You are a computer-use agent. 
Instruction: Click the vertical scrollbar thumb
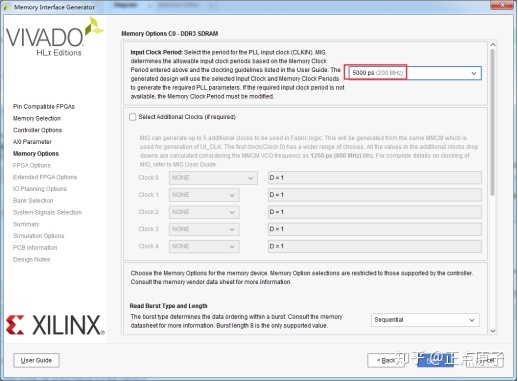(493, 122)
